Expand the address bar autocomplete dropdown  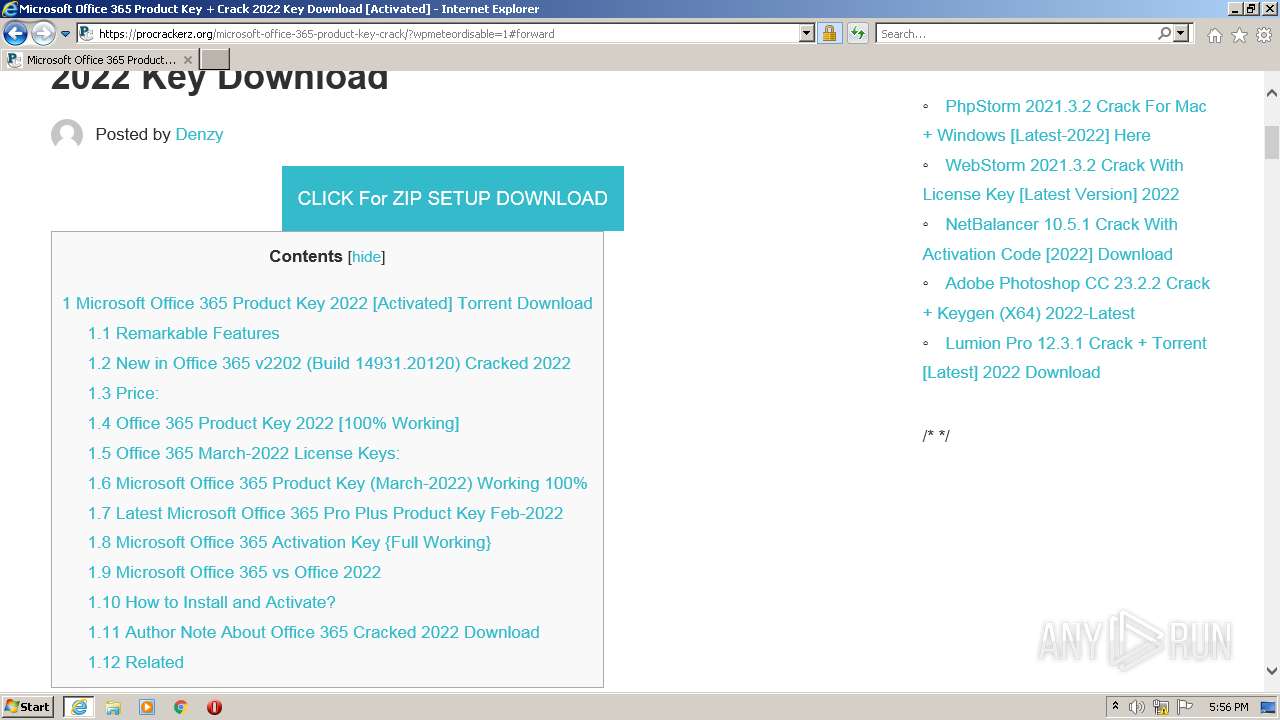[807, 33]
